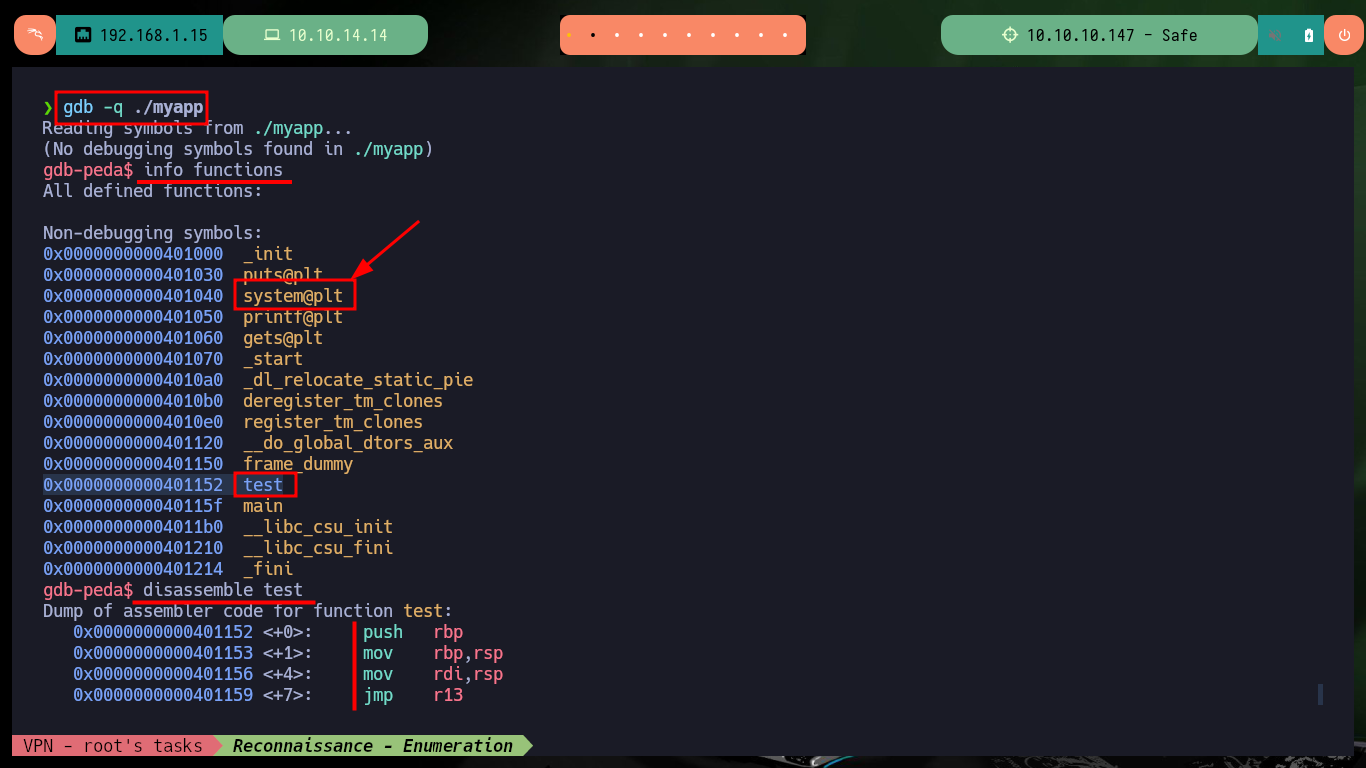Click the battery charging icon

tap(1308, 35)
